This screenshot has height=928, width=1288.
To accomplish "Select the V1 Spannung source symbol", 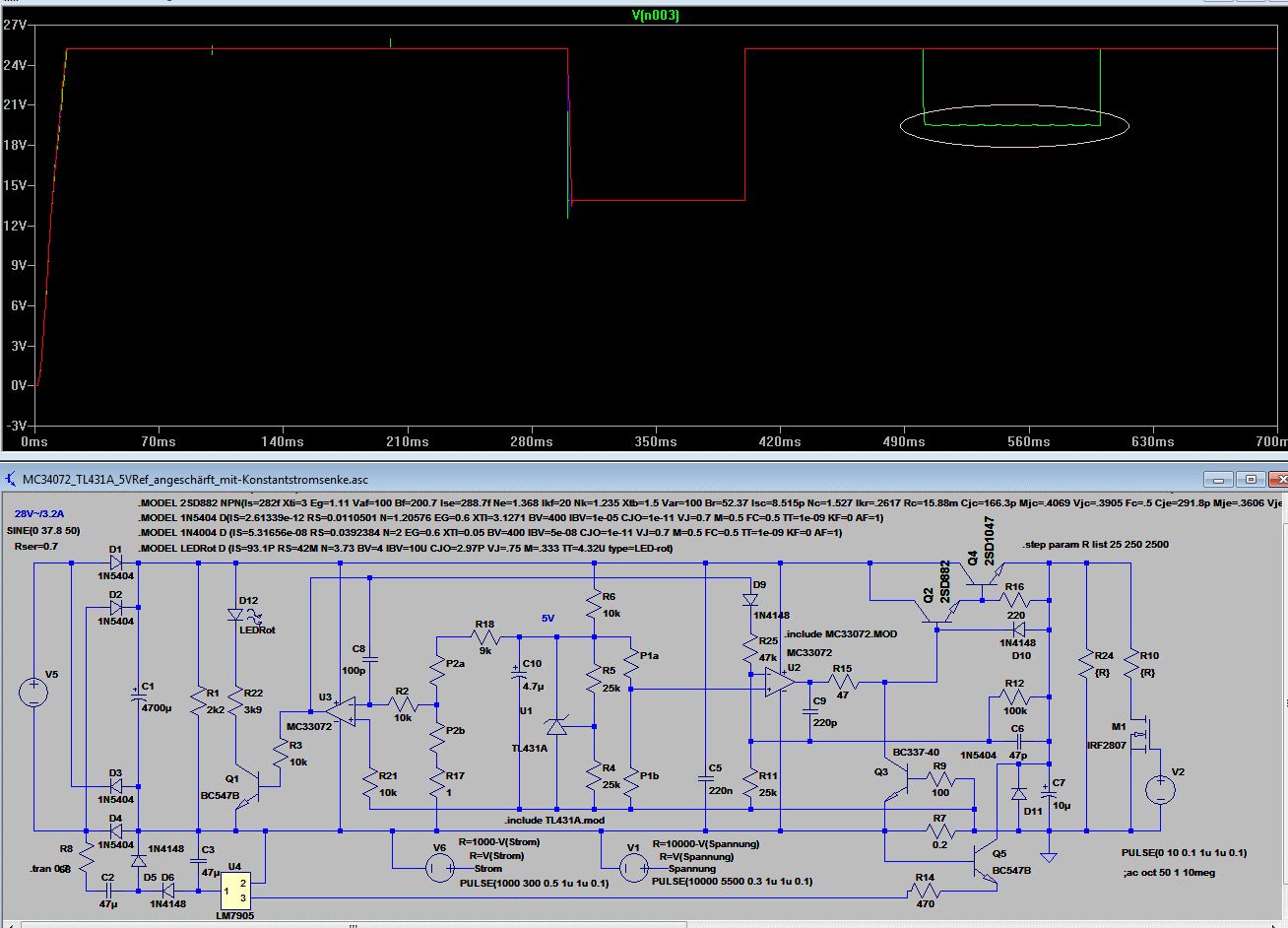I will pyautogui.click(x=633, y=867).
